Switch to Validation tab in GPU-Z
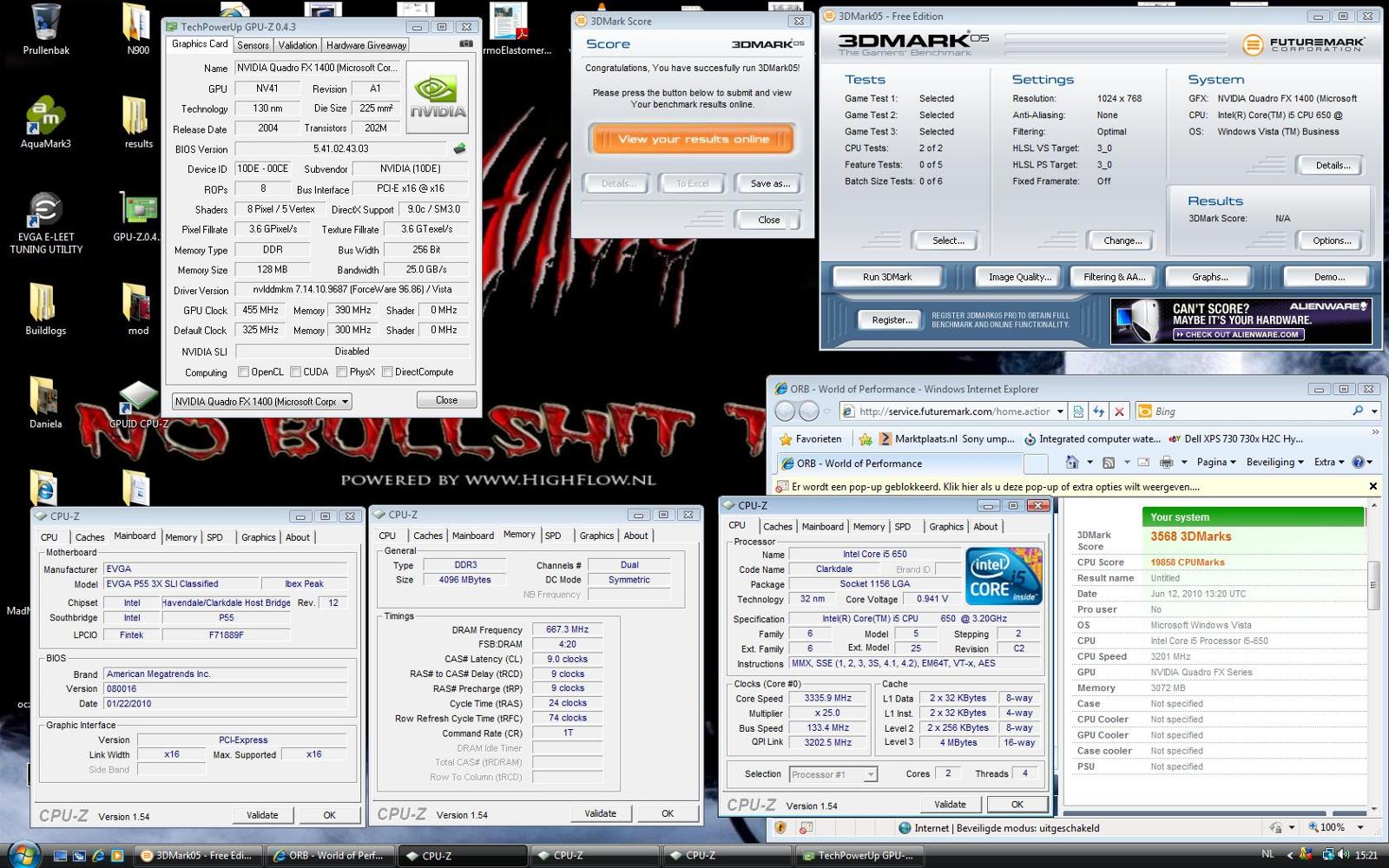Screen dimensions: 1389x868 298,45
